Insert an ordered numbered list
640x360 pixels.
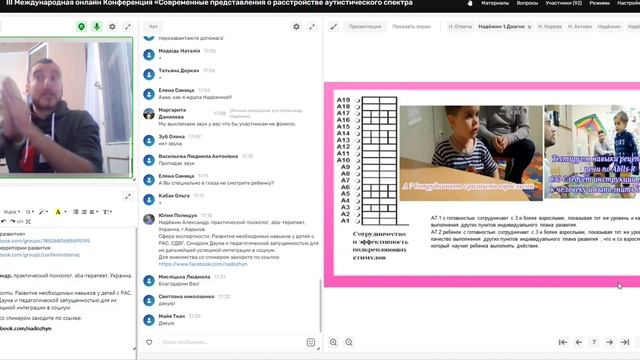coord(84,212)
